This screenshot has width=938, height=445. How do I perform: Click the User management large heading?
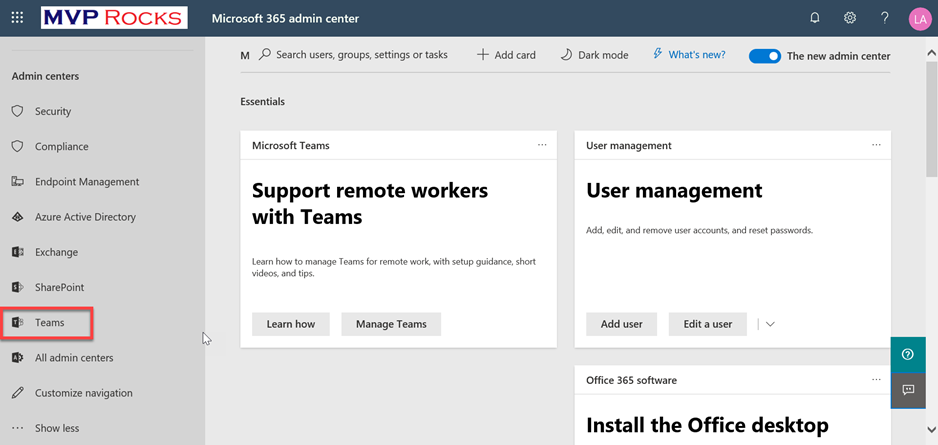[x=674, y=191]
